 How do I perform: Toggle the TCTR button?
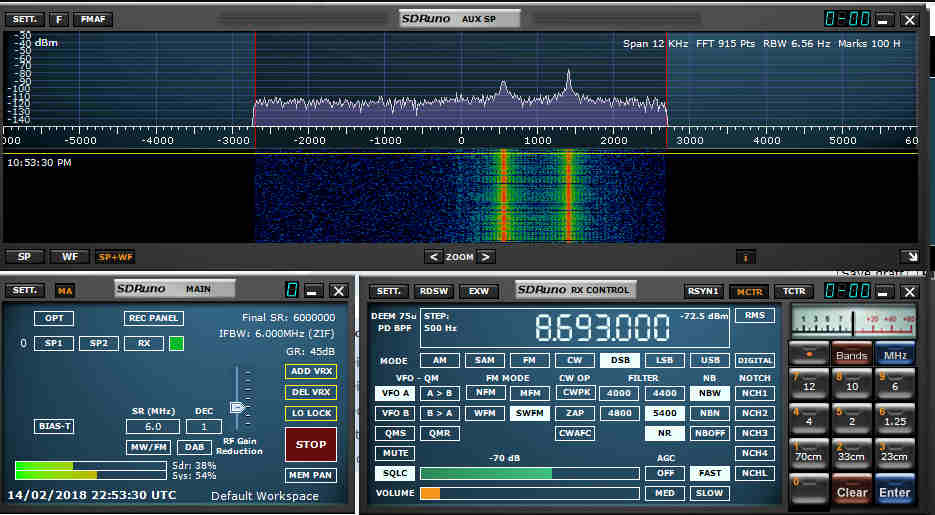794,291
